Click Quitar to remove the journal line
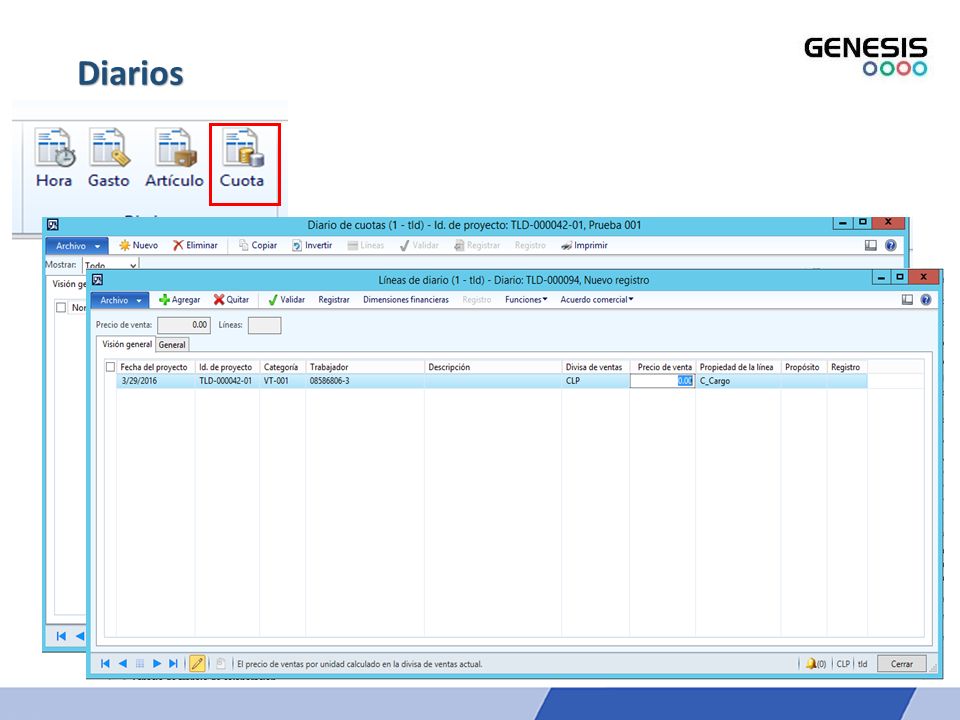960x720 pixels. pos(231,300)
